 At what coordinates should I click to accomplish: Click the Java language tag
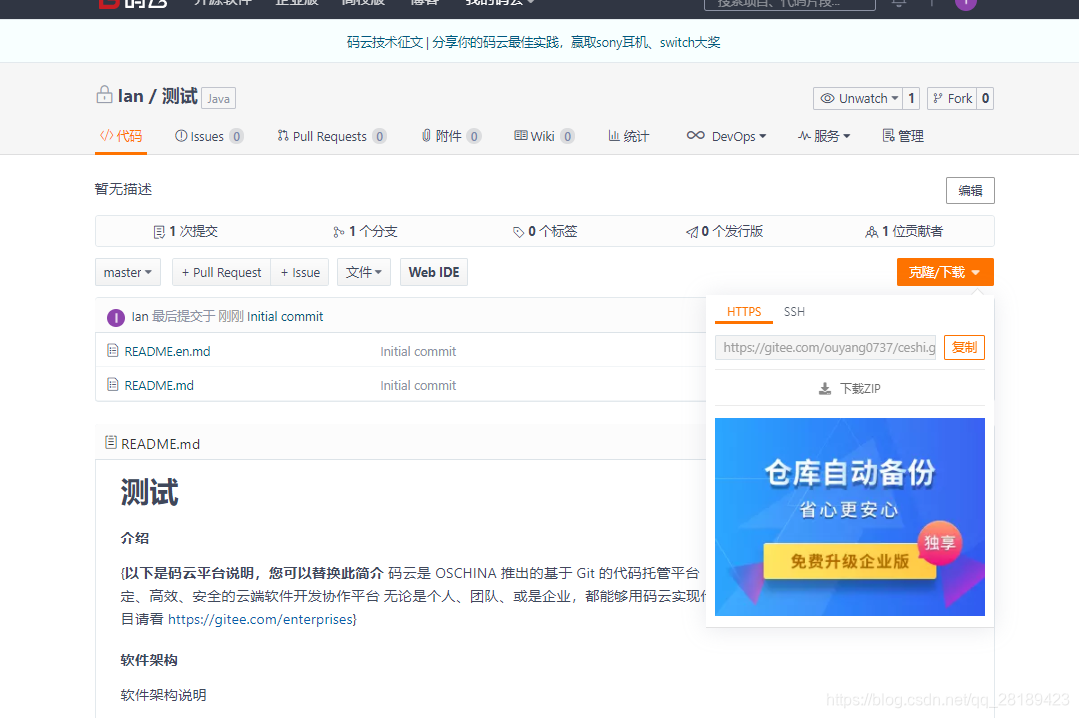218,98
